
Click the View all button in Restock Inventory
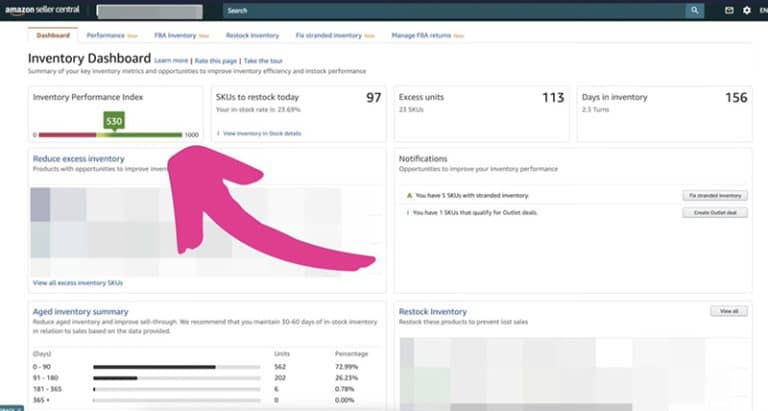pyautogui.click(x=729, y=311)
